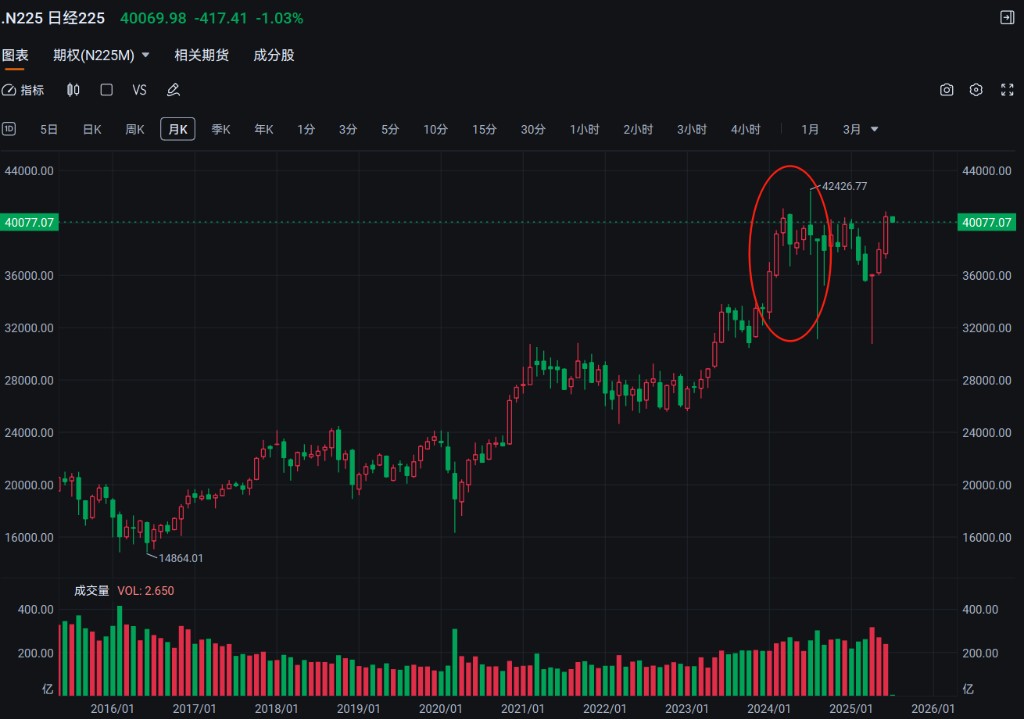This screenshot has height=719, width=1024.
Task: Open the VS compare tool
Action: point(140,90)
